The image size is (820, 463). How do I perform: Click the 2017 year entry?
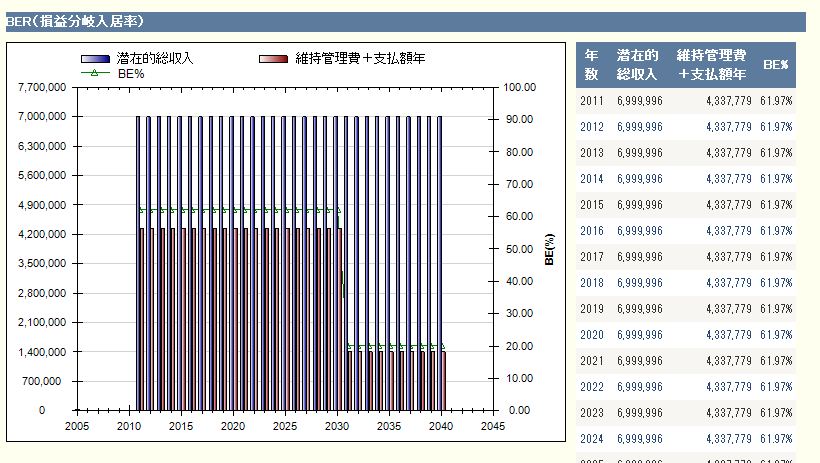tap(591, 257)
